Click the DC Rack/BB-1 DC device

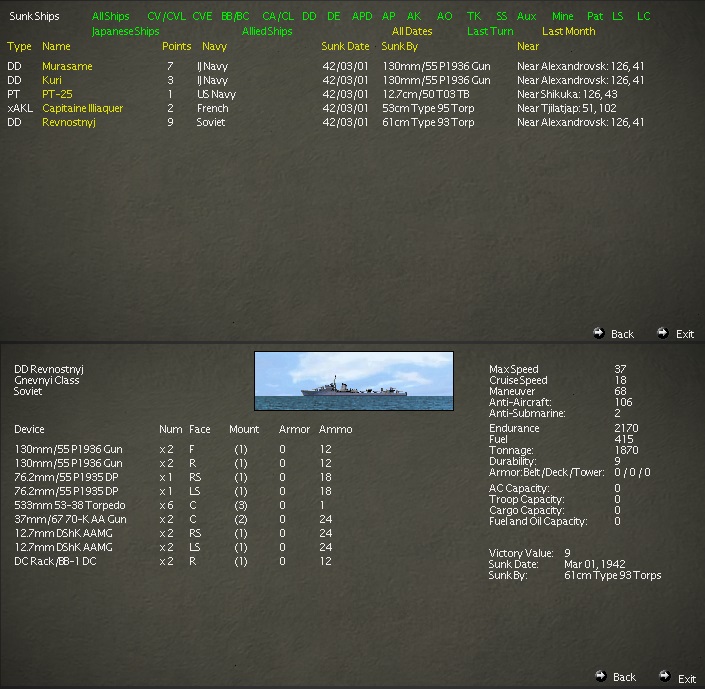tap(55, 561)
